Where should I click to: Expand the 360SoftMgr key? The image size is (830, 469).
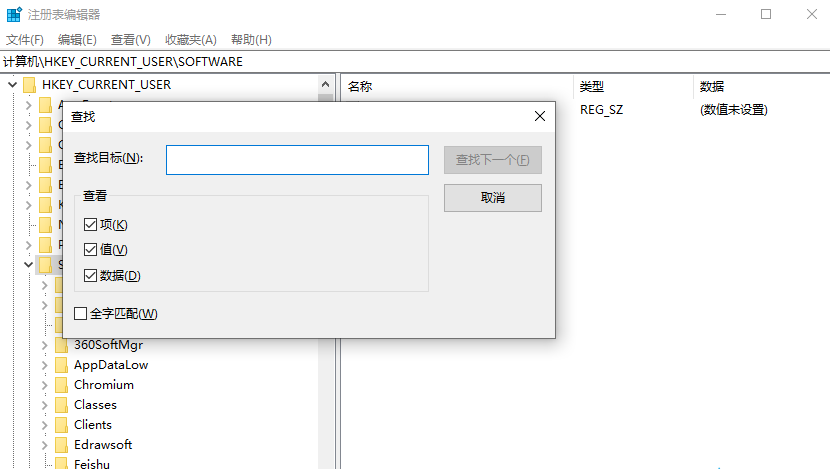(x=45, y=345)
